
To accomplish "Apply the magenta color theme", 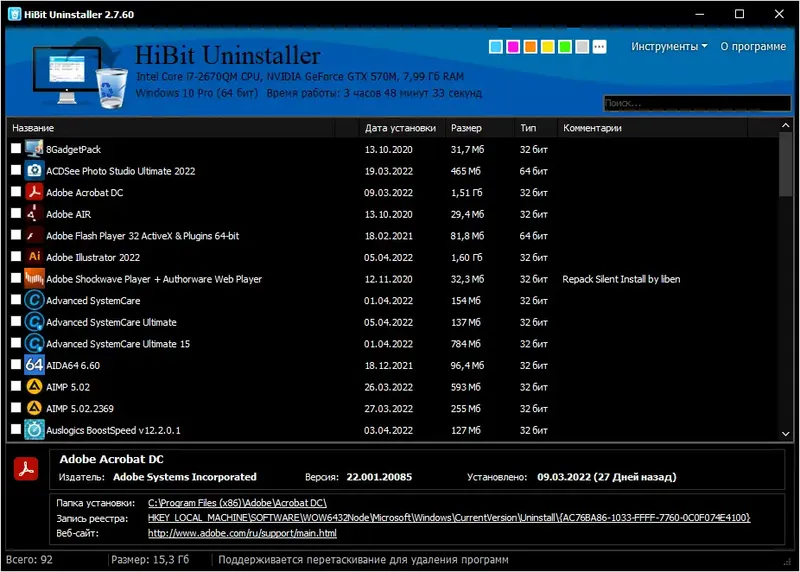I will pyautogui.click(x=513, y=47).
